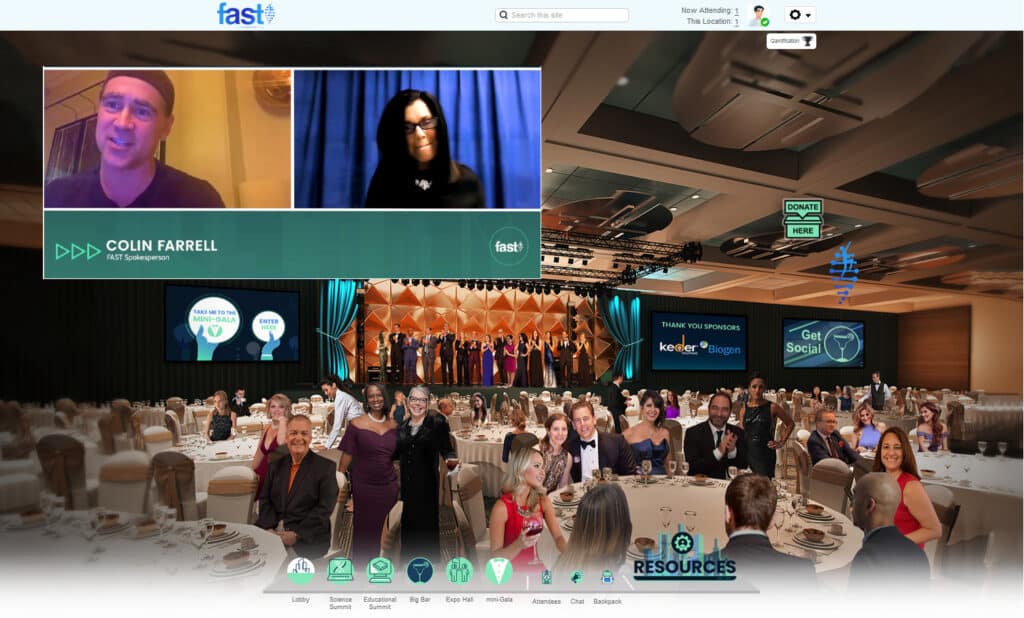Screen dimensions: 1024x618
Task: Click the Donate Here box icon
Action: 803,219
